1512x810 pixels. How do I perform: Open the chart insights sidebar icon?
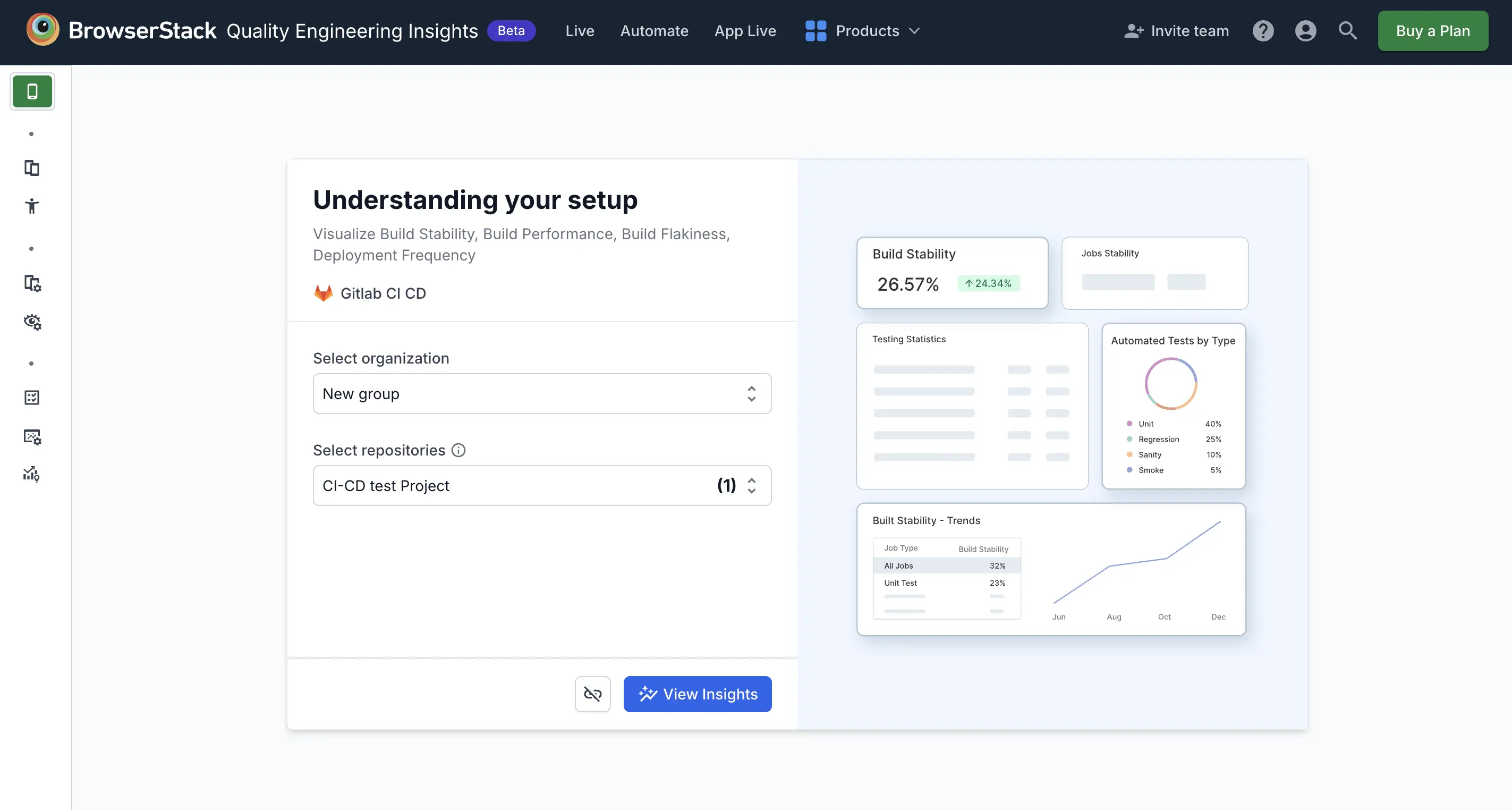tap(31, 474)
